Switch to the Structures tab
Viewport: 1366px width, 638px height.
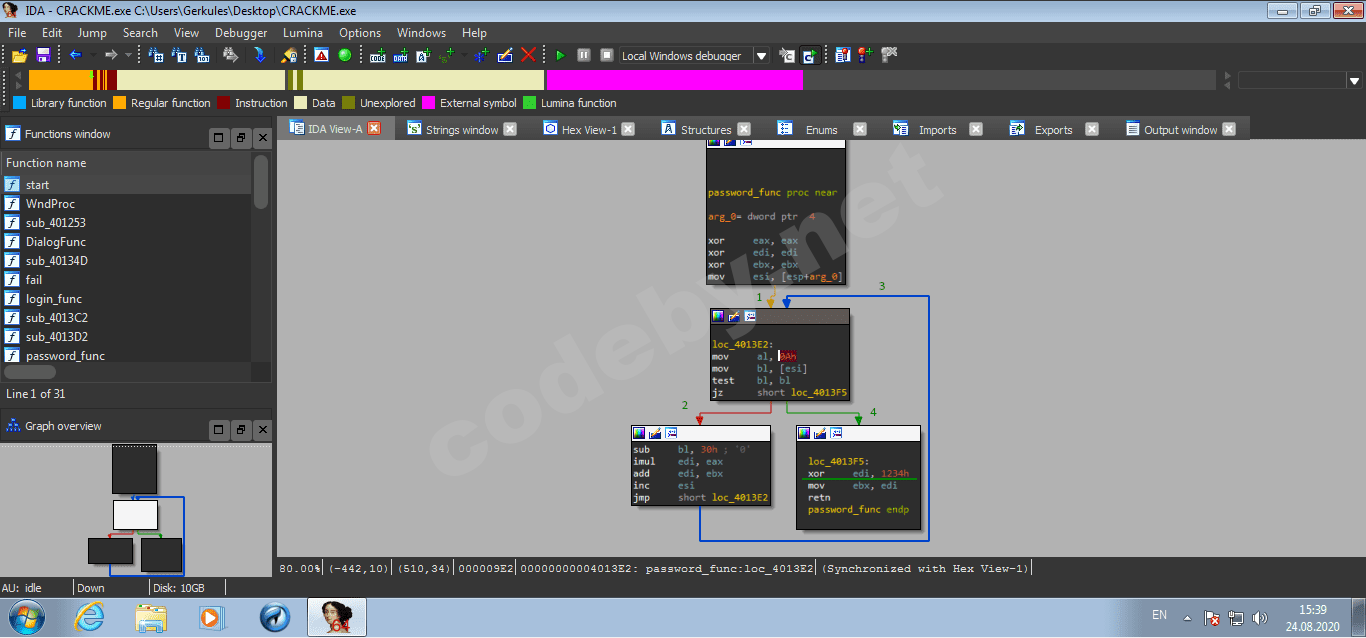[x=706, y=130]
